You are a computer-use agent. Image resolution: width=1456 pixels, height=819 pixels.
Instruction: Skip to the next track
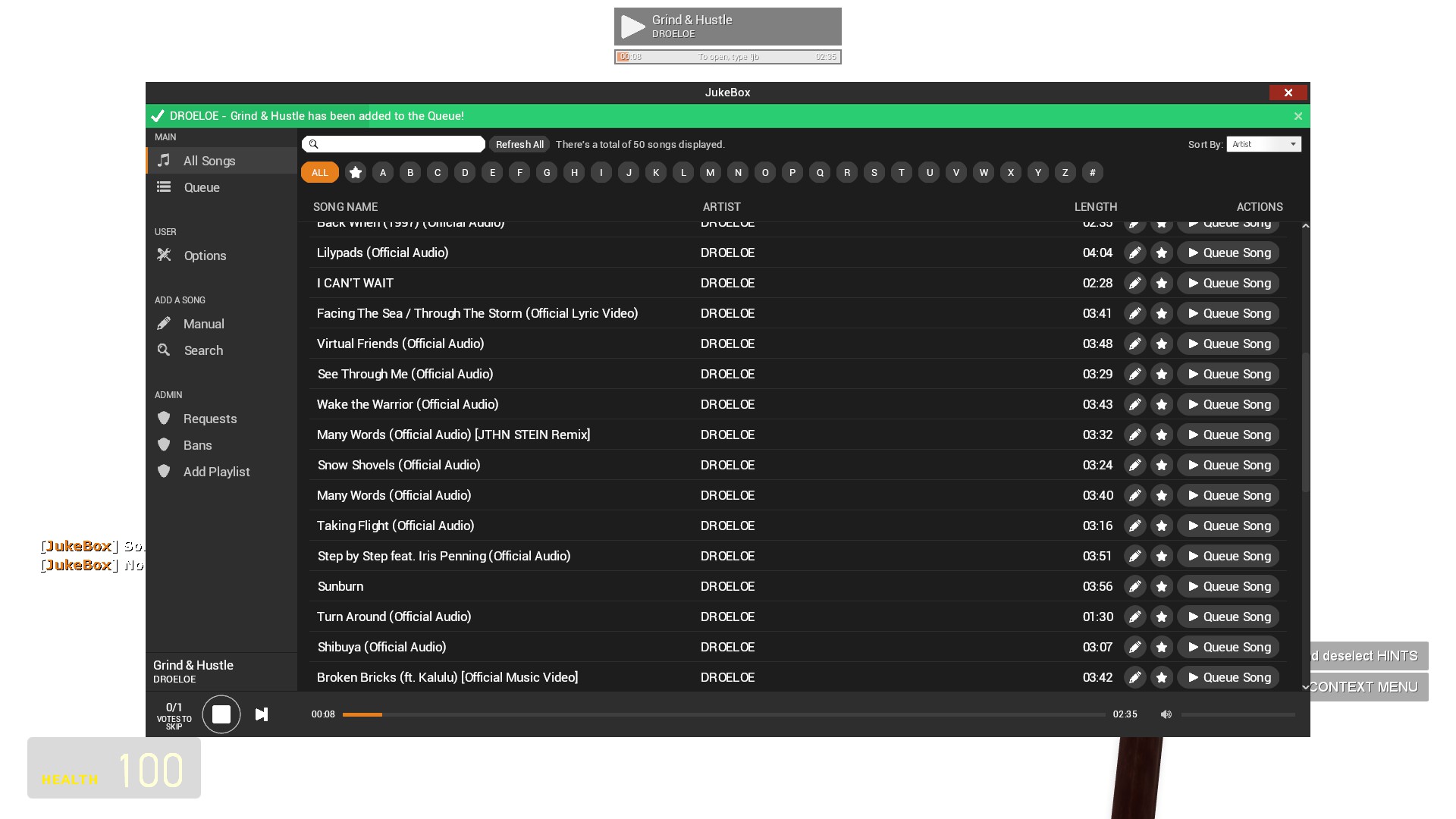[262, 714]
